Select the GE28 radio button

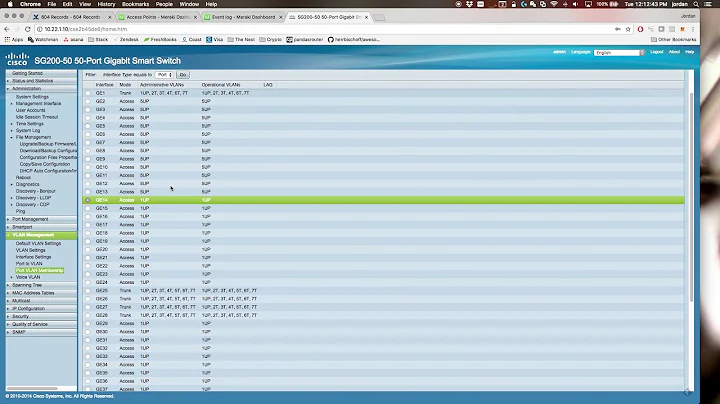[88, 315]
